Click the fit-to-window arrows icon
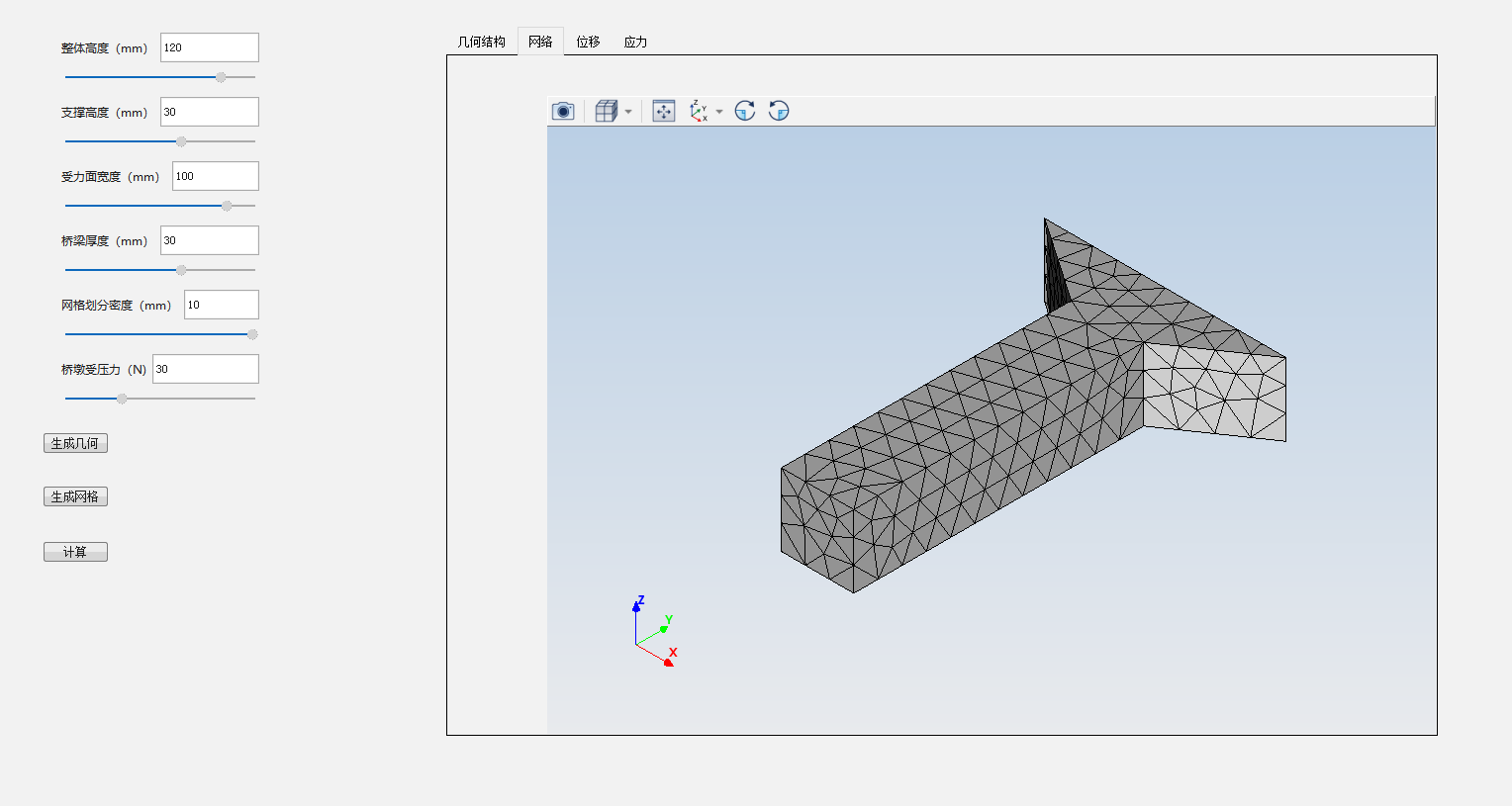Screen dimensions: 1512x806 click(664, 111)
